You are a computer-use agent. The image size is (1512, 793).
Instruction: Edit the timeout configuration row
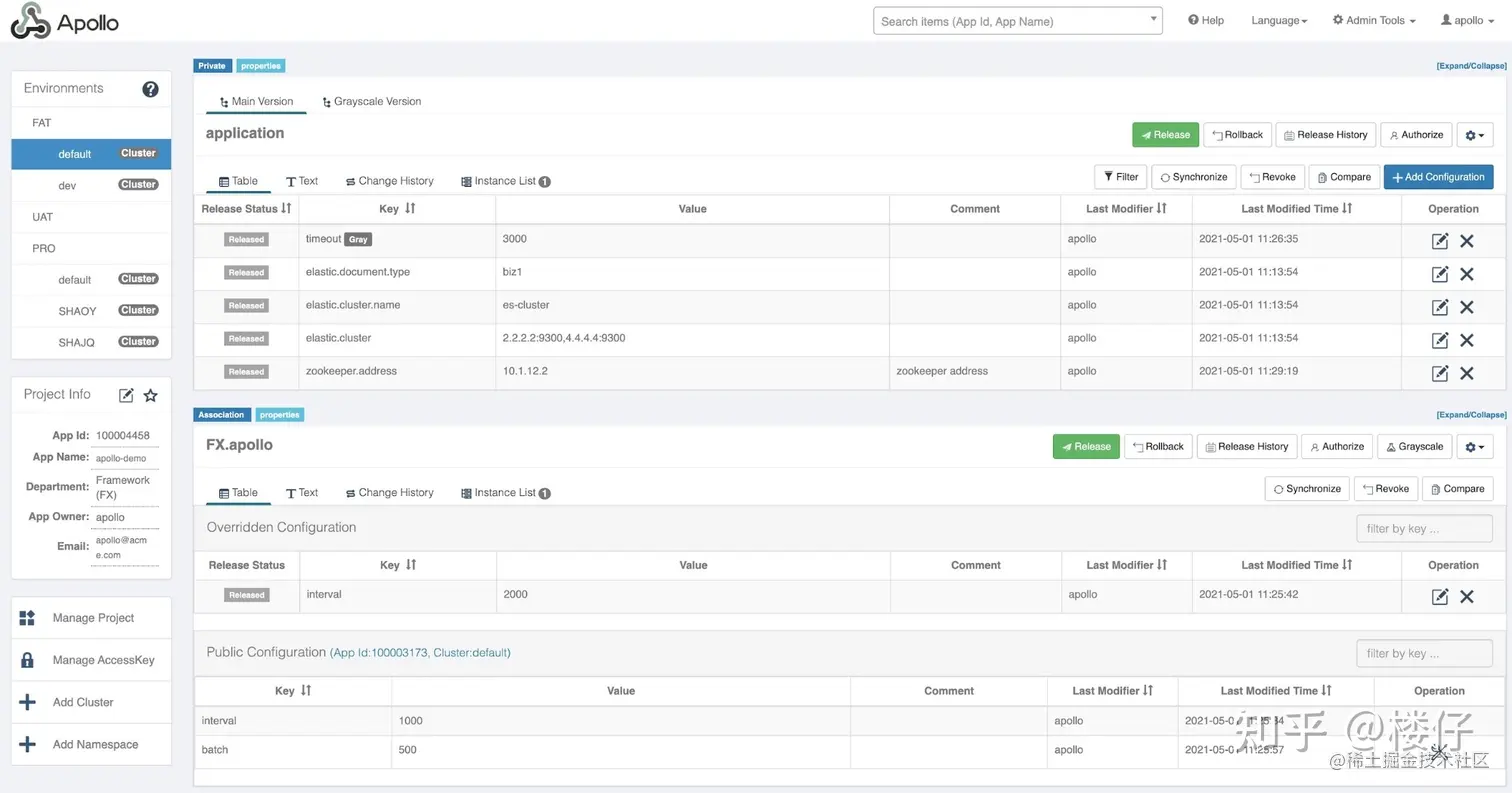click(x=1440, y=241)
